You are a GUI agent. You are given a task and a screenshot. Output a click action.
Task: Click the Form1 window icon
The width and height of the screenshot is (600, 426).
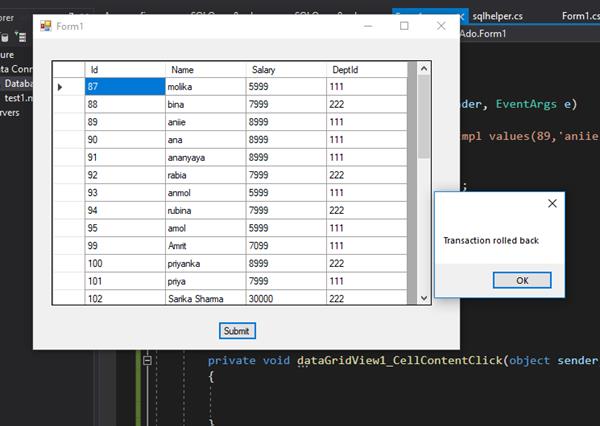coord(45,25)
